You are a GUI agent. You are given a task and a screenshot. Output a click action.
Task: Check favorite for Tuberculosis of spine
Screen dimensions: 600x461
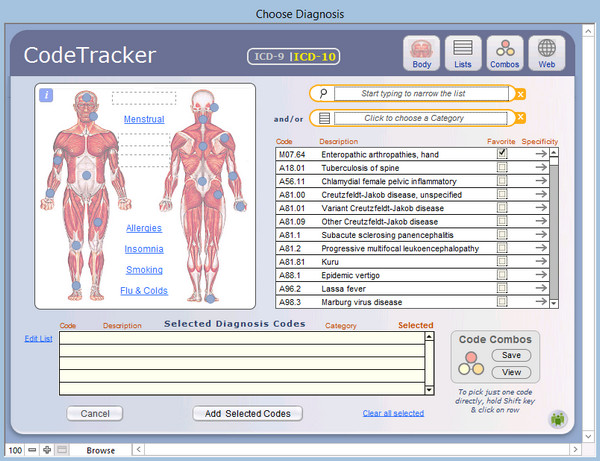(x=502, y=167)
